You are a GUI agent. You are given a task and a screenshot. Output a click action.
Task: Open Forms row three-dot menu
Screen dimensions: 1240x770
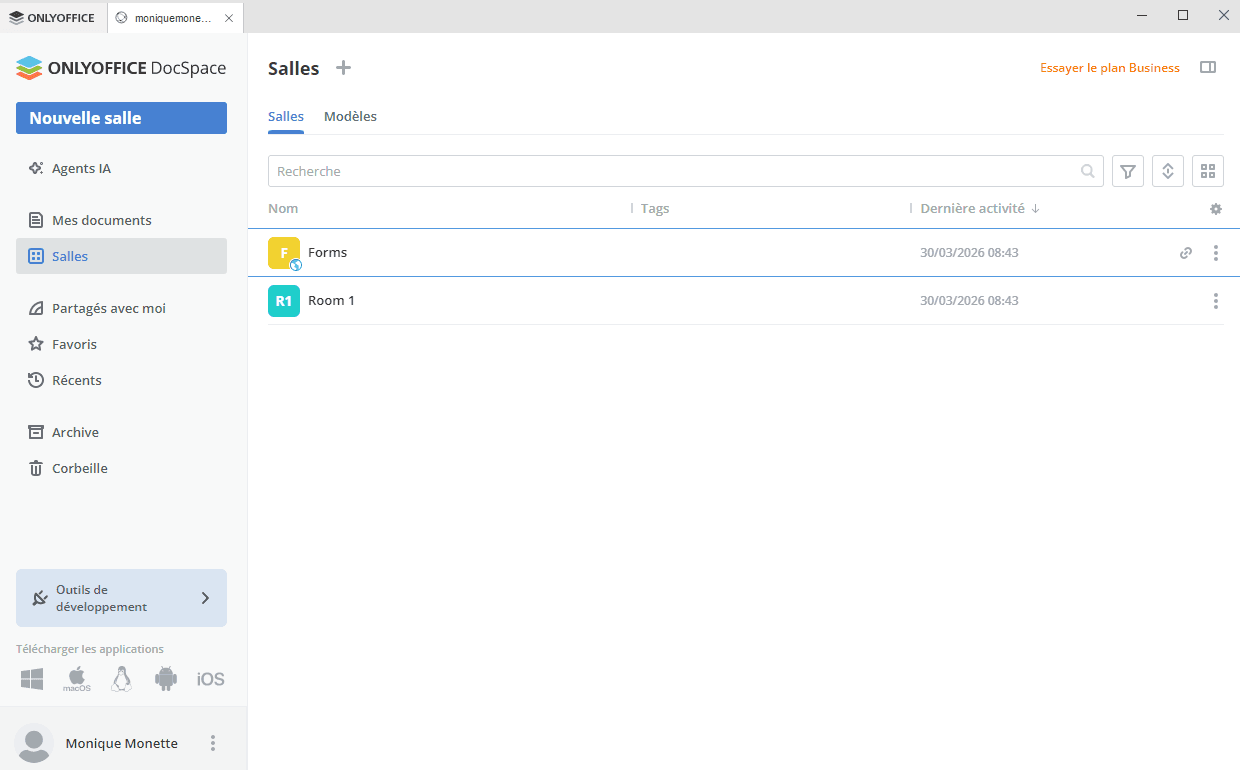1215,253
